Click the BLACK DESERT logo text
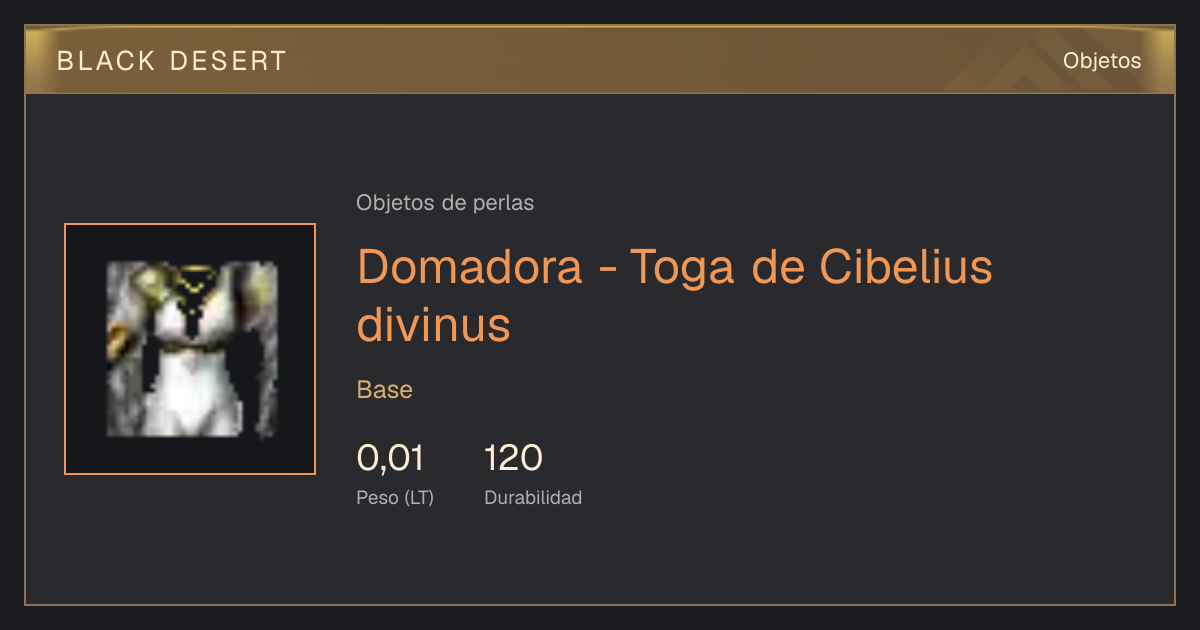Viewport: 1200px width, 630px height. coord(172,61)
